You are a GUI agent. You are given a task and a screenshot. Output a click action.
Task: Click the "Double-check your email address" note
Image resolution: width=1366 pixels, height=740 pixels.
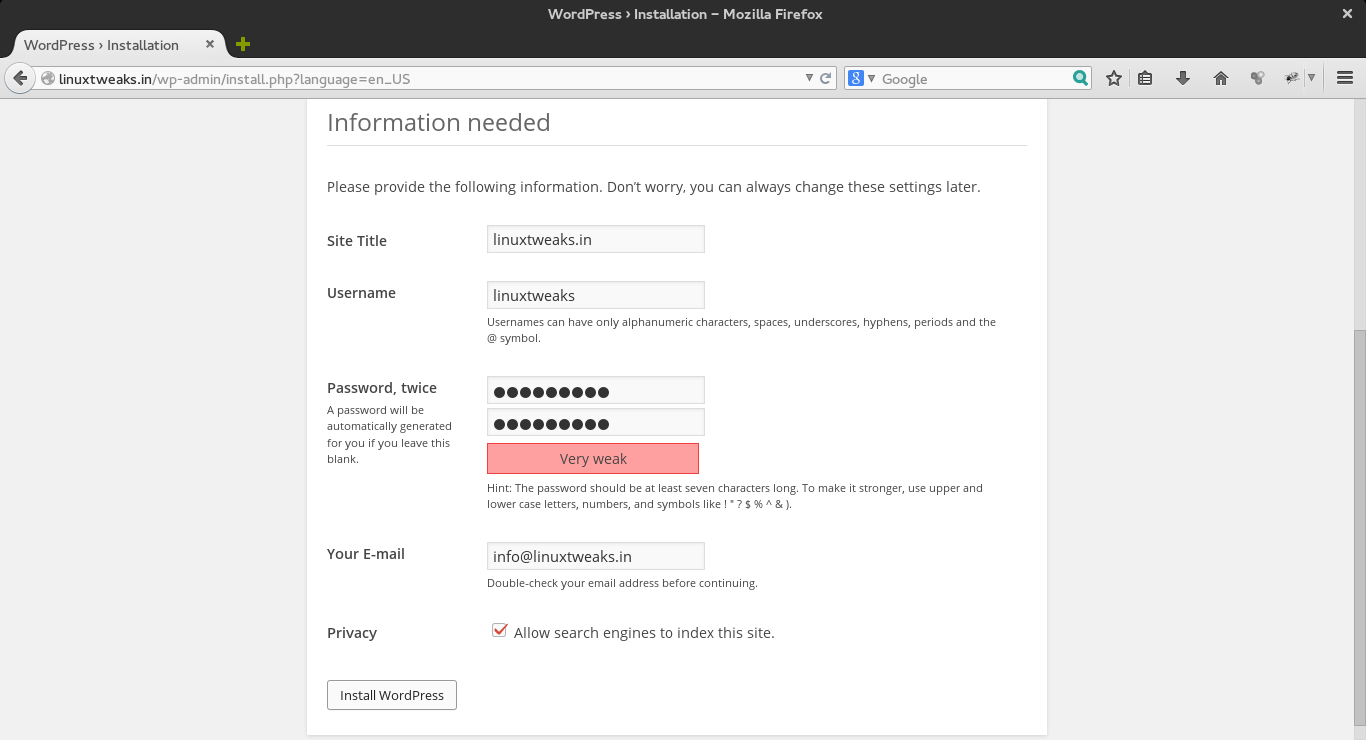click(x=622, y=583)
